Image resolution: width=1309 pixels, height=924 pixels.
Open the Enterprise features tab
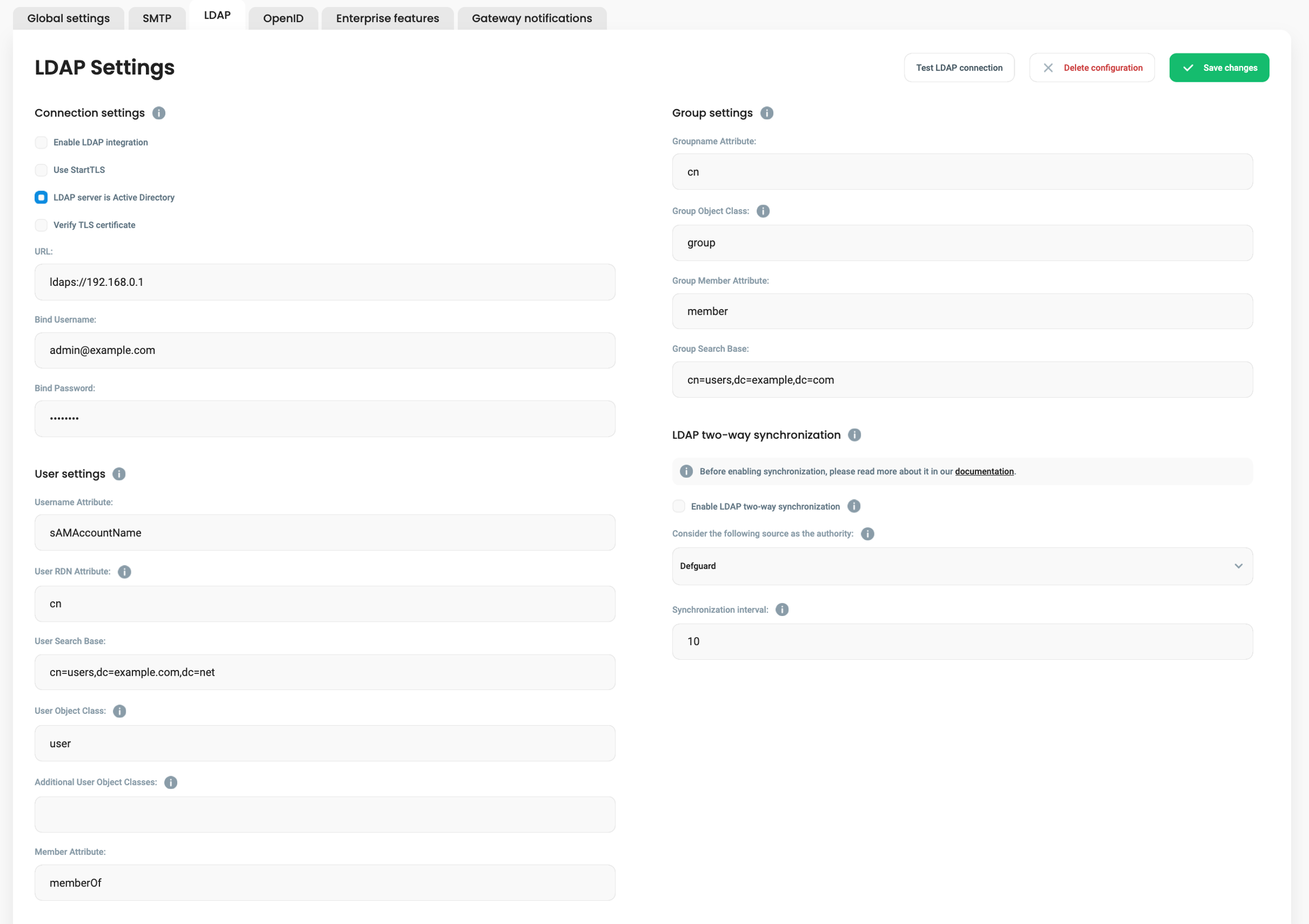tap(387, 18)
